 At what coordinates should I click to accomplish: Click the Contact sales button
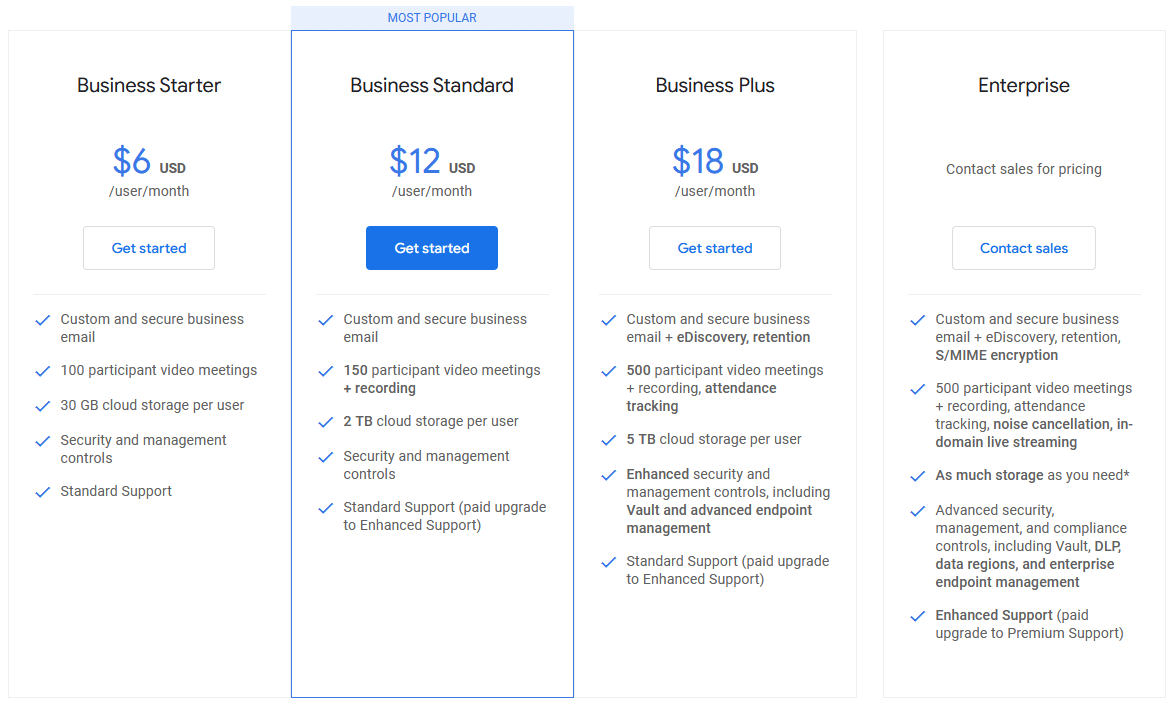[x=1024, y=248]
